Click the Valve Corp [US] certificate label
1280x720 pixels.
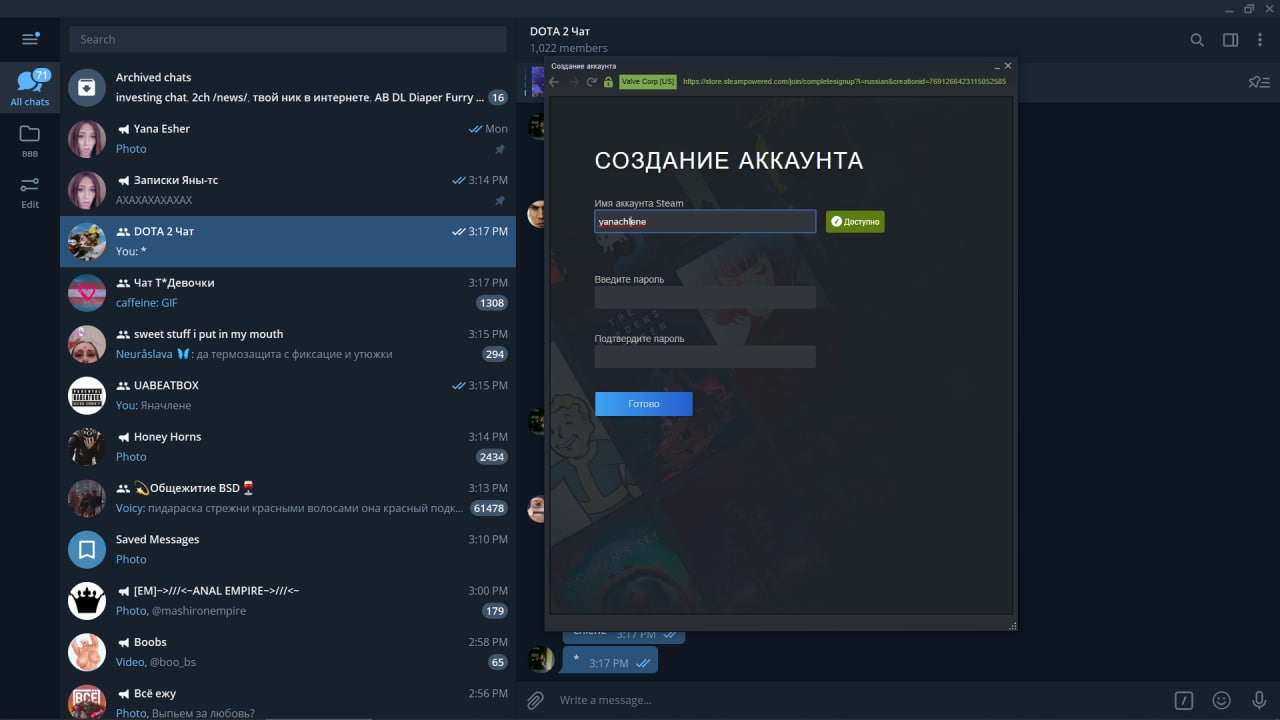pos(648,82)
